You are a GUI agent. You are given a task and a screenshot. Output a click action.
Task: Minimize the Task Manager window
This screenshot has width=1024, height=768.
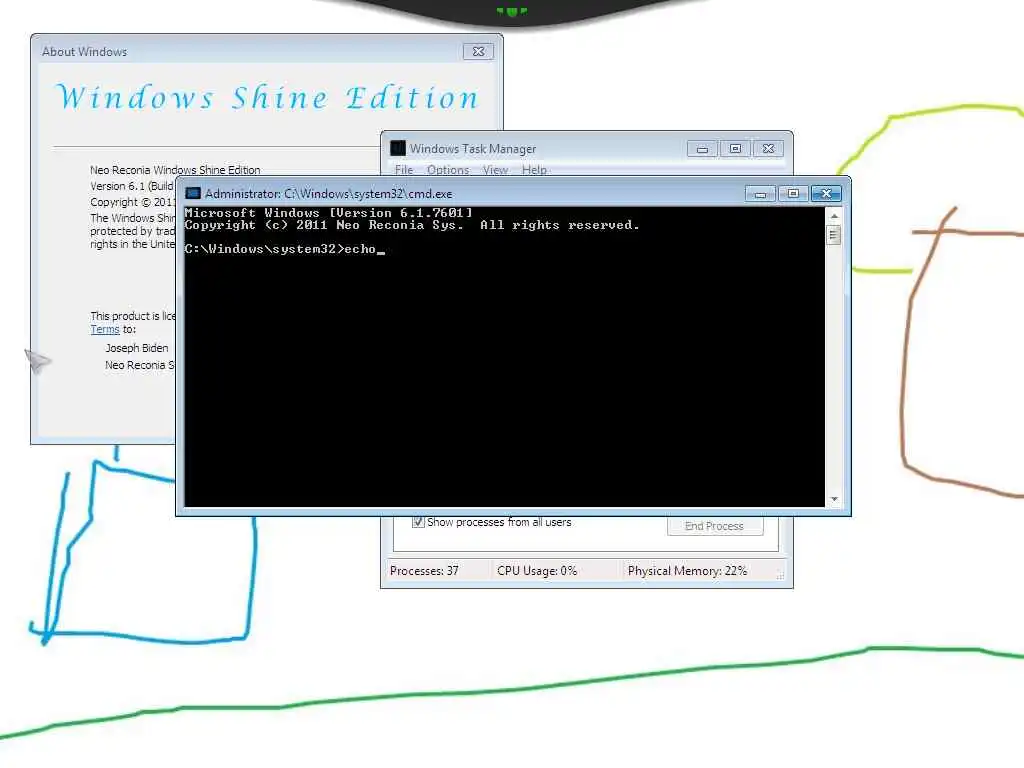coord(702,149)
